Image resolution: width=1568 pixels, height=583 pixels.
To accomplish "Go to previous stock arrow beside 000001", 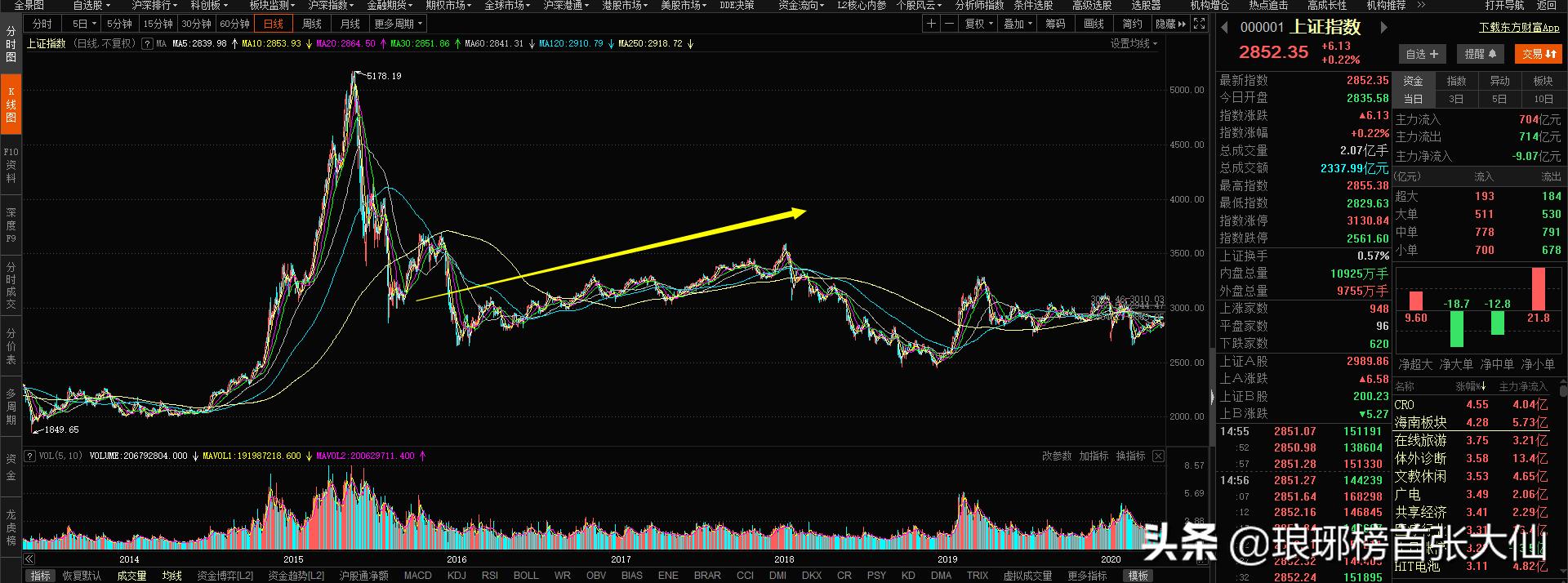I will 1225,27.
